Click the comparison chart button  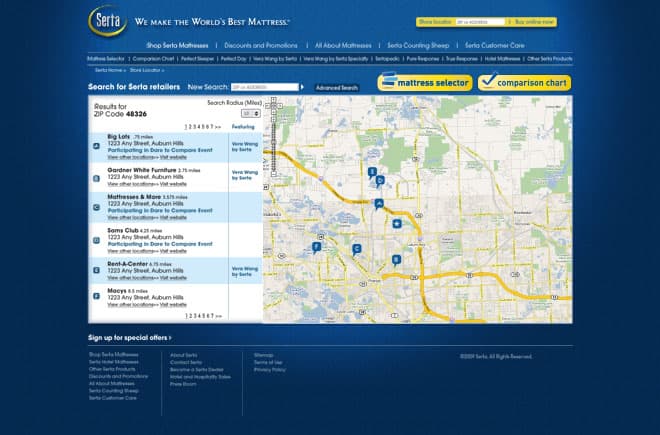point(524,83)
